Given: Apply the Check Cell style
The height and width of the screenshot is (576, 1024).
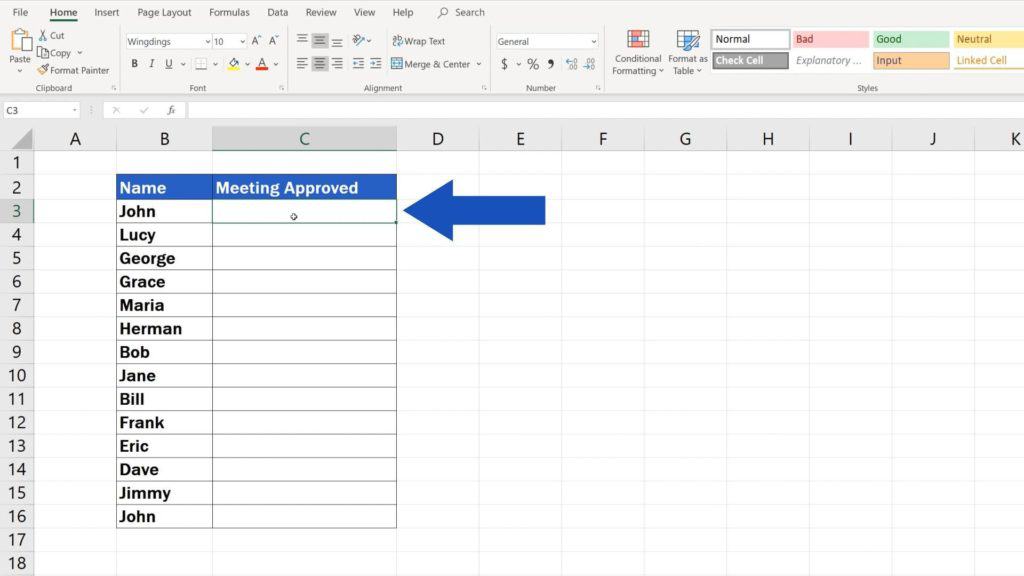Looking at the screenshot, I should point(750,60).
